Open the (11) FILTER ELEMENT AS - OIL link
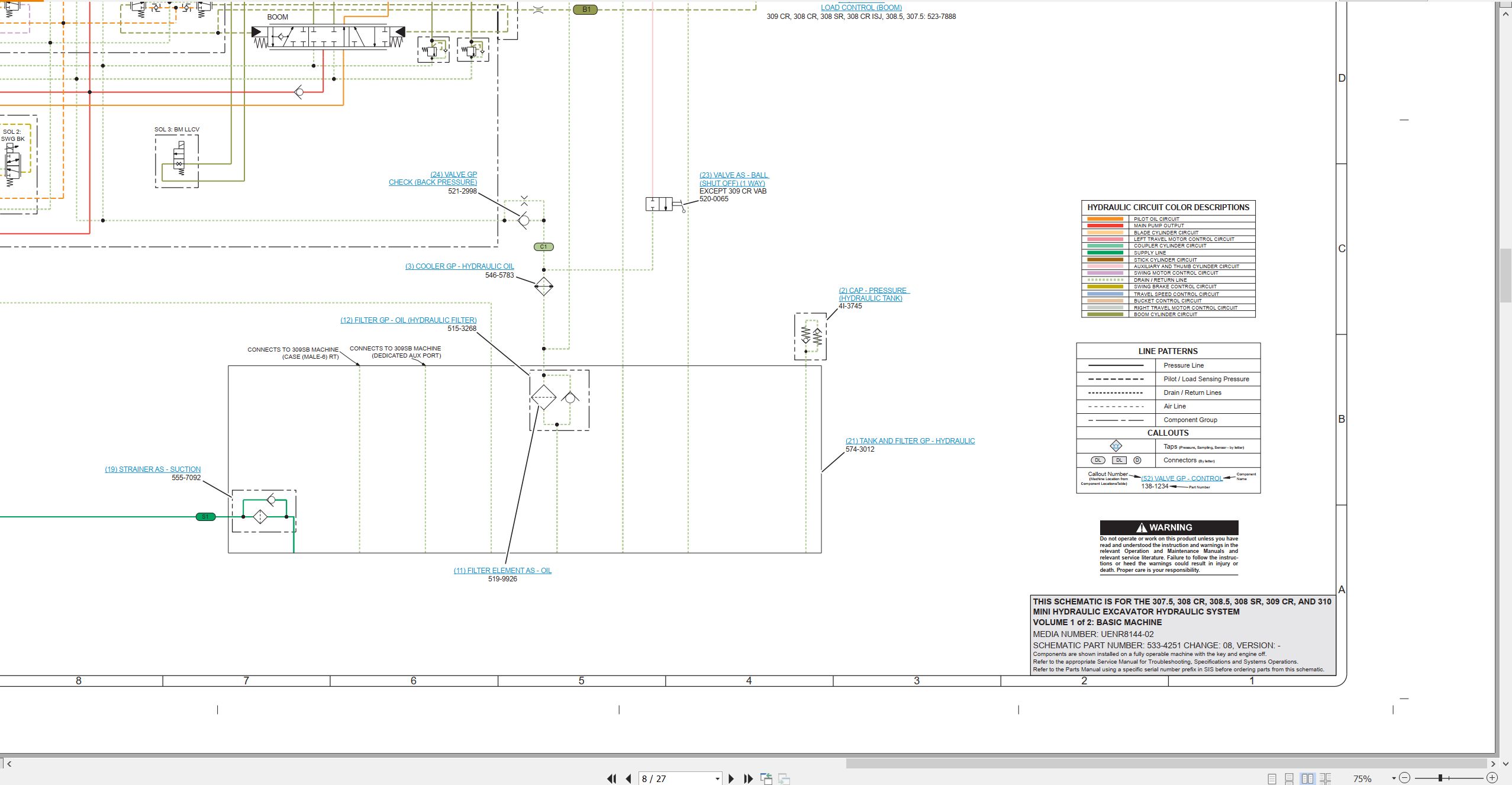 pos(502,571)
